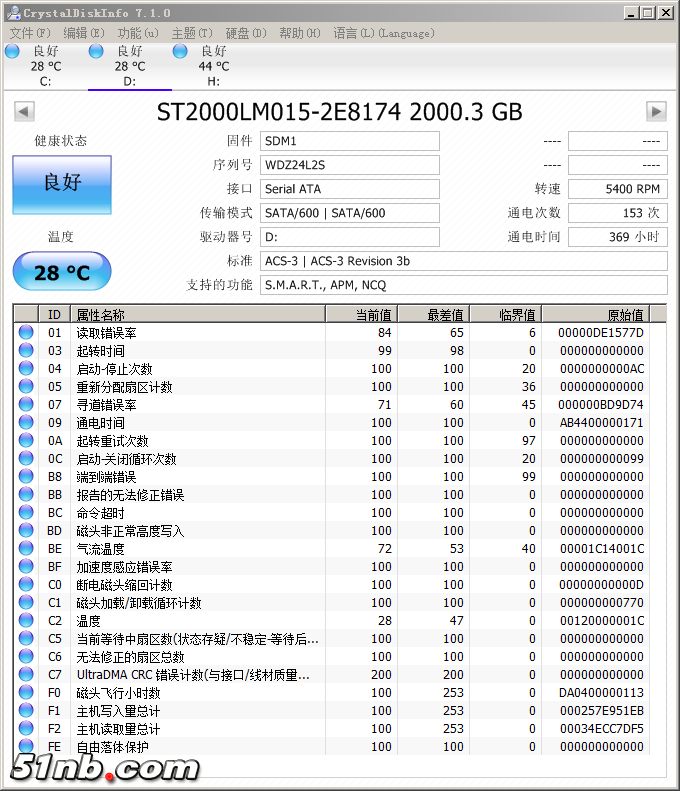The width and height of the screenshot is (680, 791).
Task: Click the firmware field SDM1
Action: (349, 141)
